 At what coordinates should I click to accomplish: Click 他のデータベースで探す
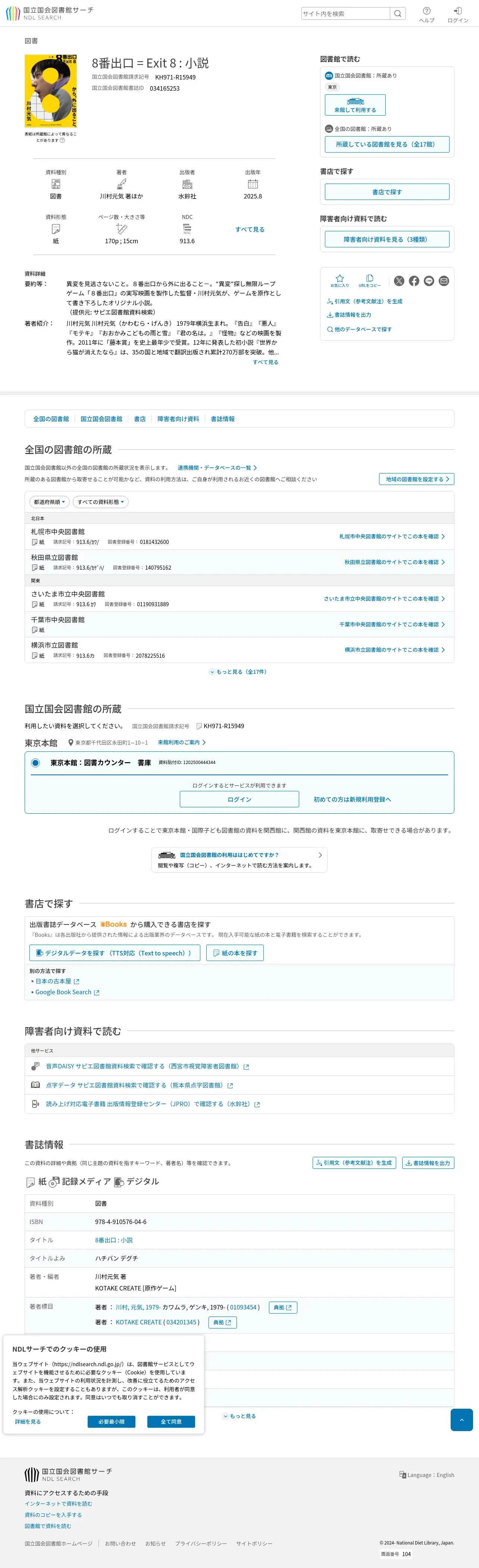pyautogui.click(x=359, y=329)
